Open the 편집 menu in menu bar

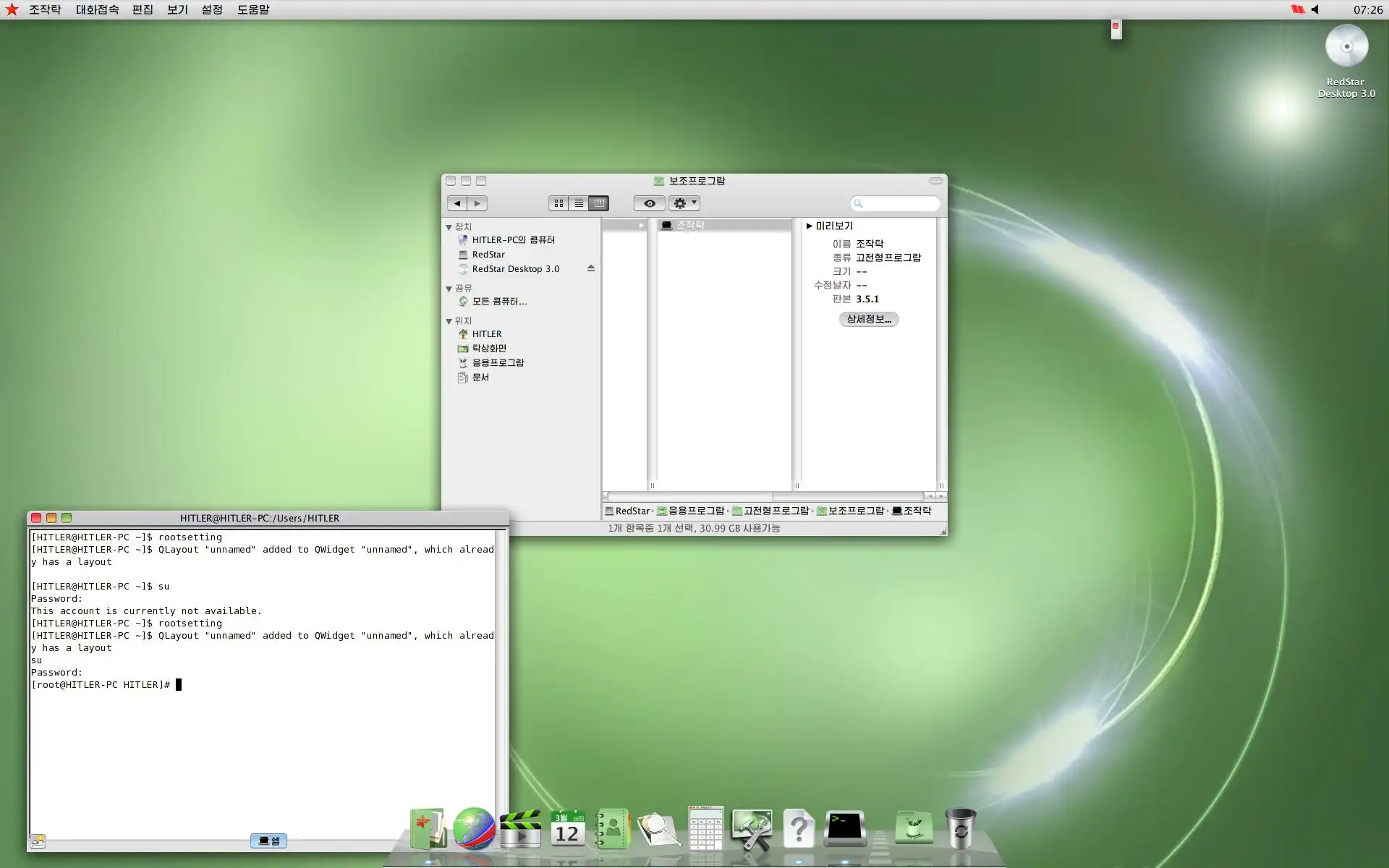point(143,9)
